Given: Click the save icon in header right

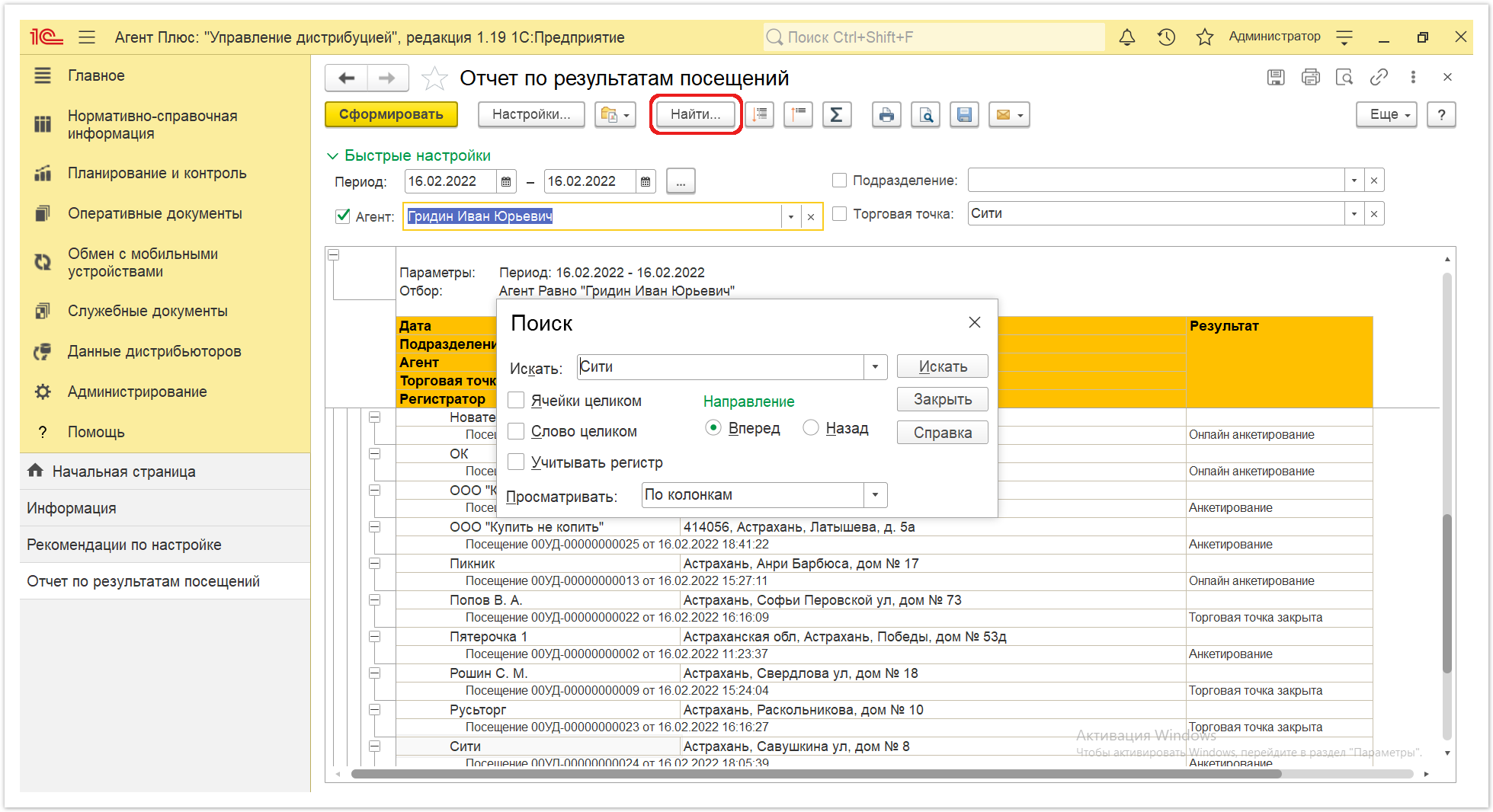Looking at the screenshot, I should pyautogui.click(x=1276, y=77).
